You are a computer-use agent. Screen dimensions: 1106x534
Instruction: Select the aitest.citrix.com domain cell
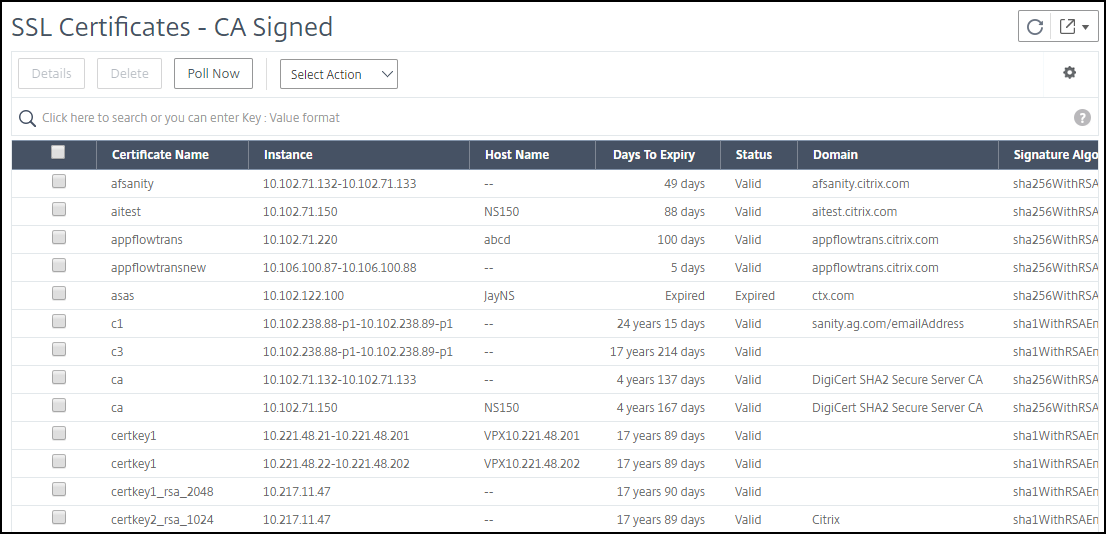(x=854, y=211)
